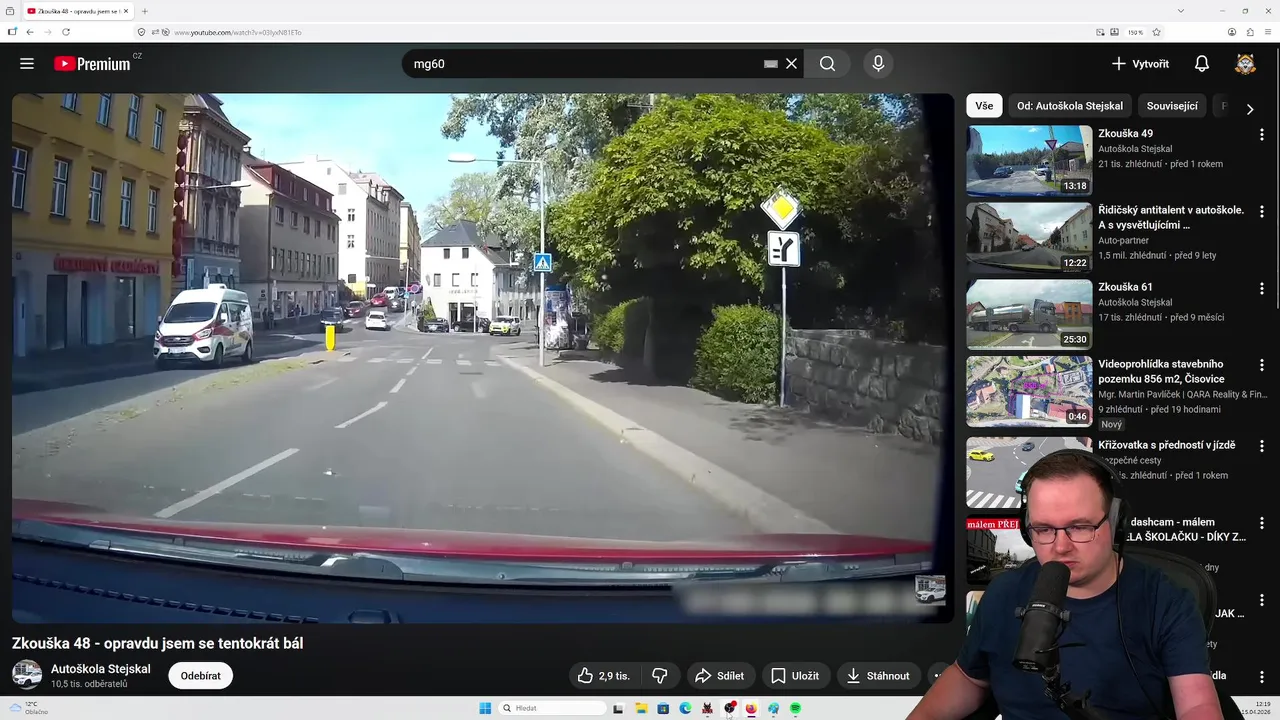Download the video with Stáhnout
The image size is (1280, 720).
point(878,676)
